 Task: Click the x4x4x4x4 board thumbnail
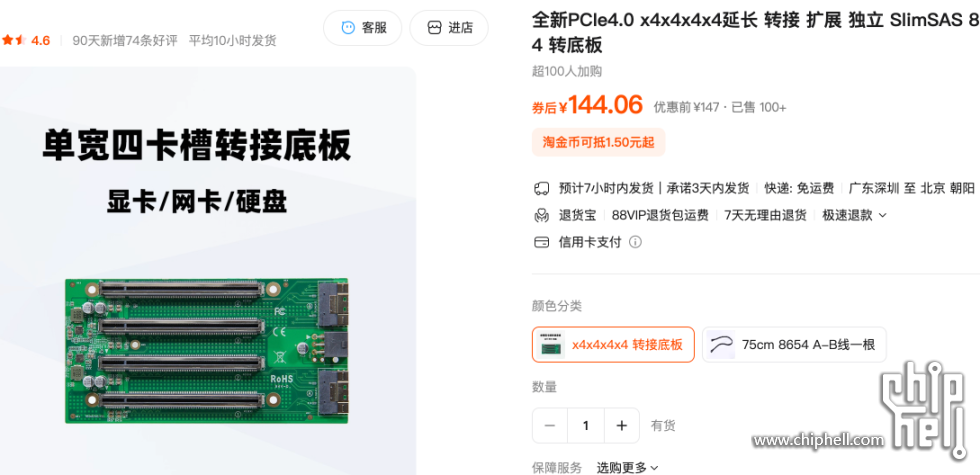coord(551,344)
